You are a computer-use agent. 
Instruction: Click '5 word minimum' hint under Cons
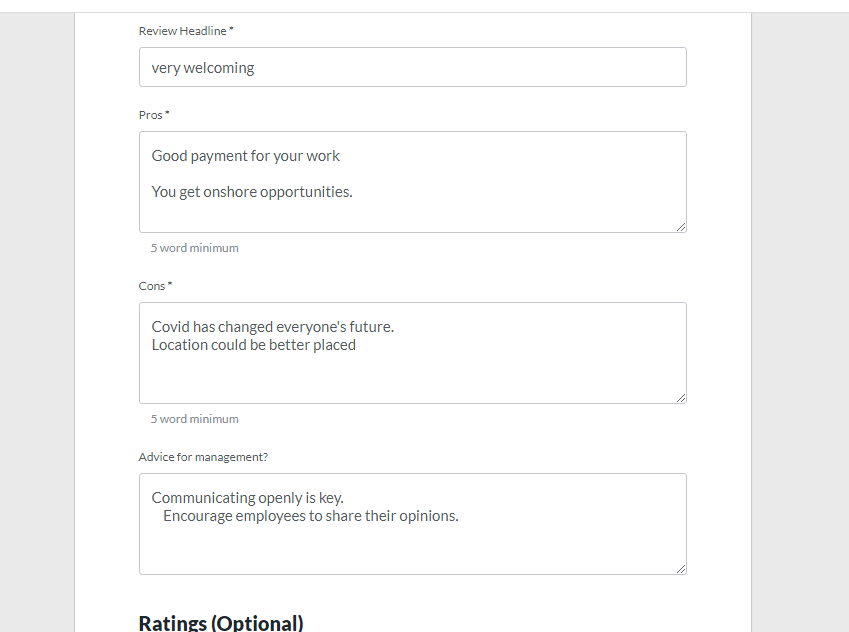click(x=195, y=419)
